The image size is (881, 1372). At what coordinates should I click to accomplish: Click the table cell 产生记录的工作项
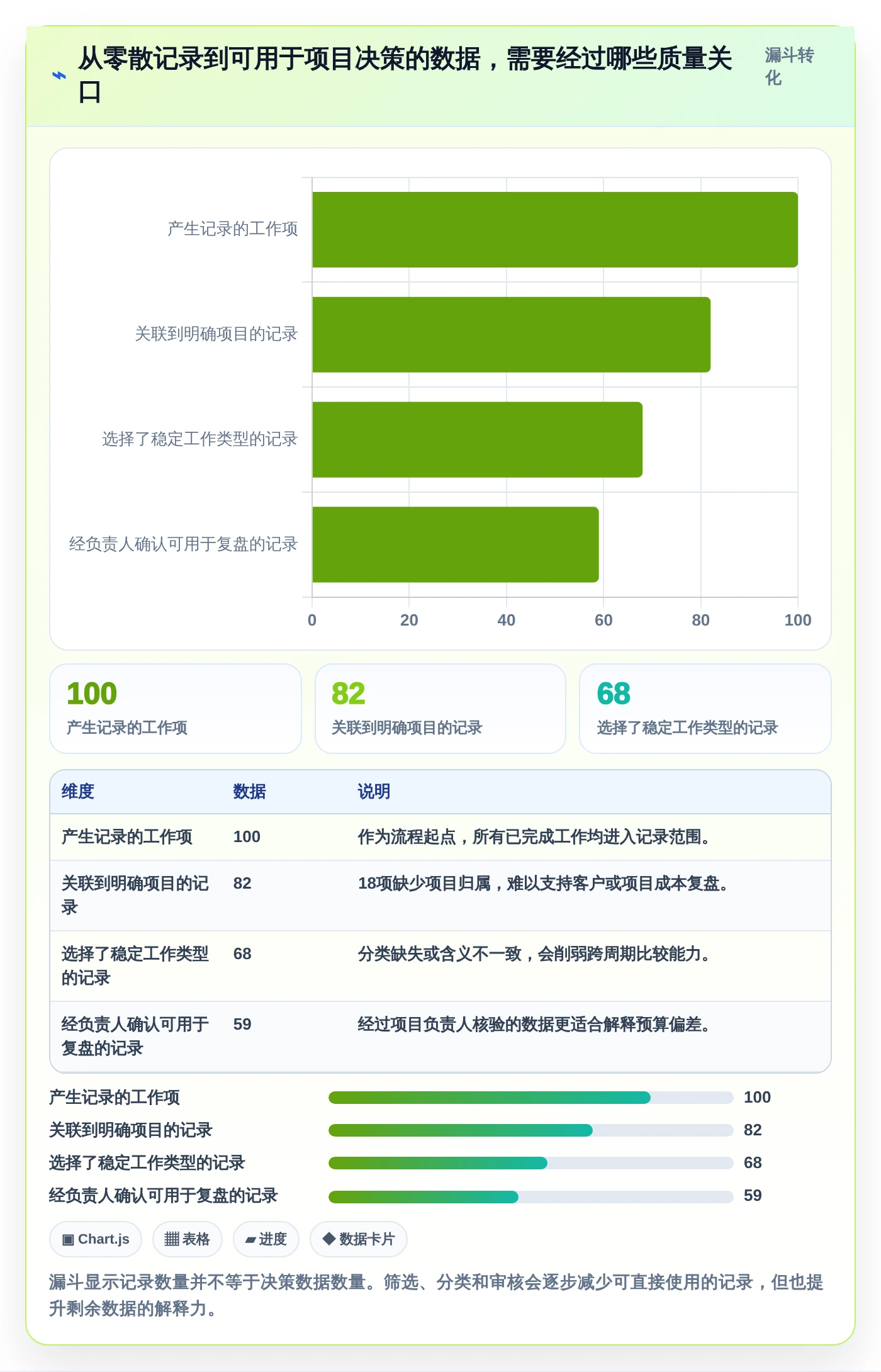127,836
